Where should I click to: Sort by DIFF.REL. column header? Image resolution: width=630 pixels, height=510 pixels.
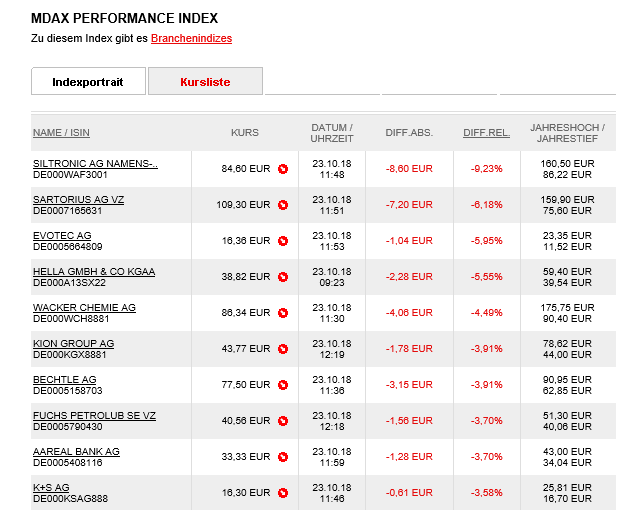tap(485, 133)
